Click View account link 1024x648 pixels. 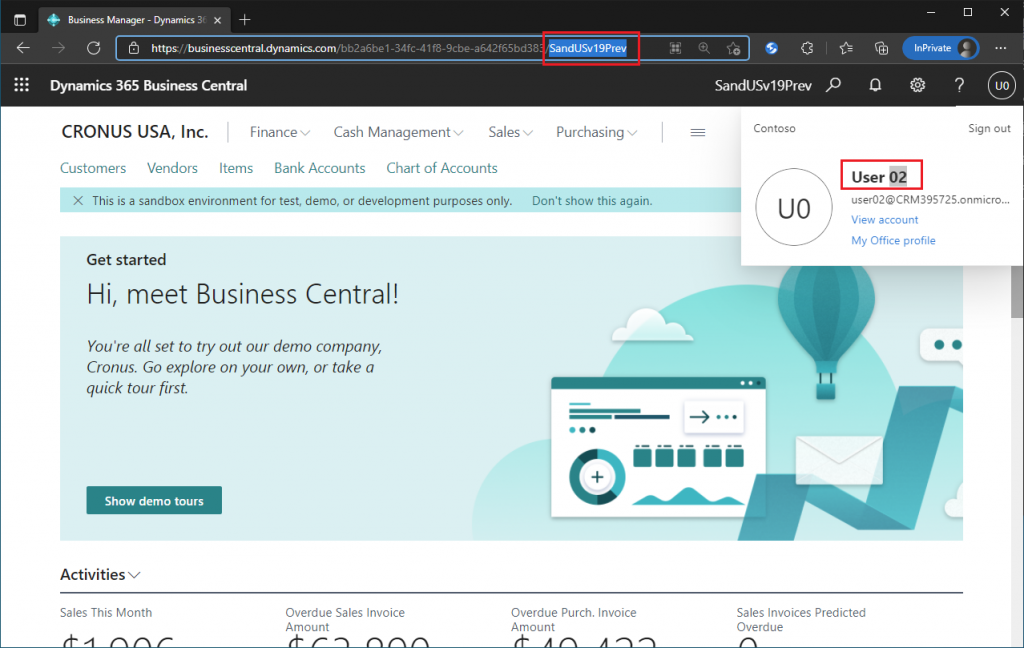pyautogui.click(x=884, y=219)
